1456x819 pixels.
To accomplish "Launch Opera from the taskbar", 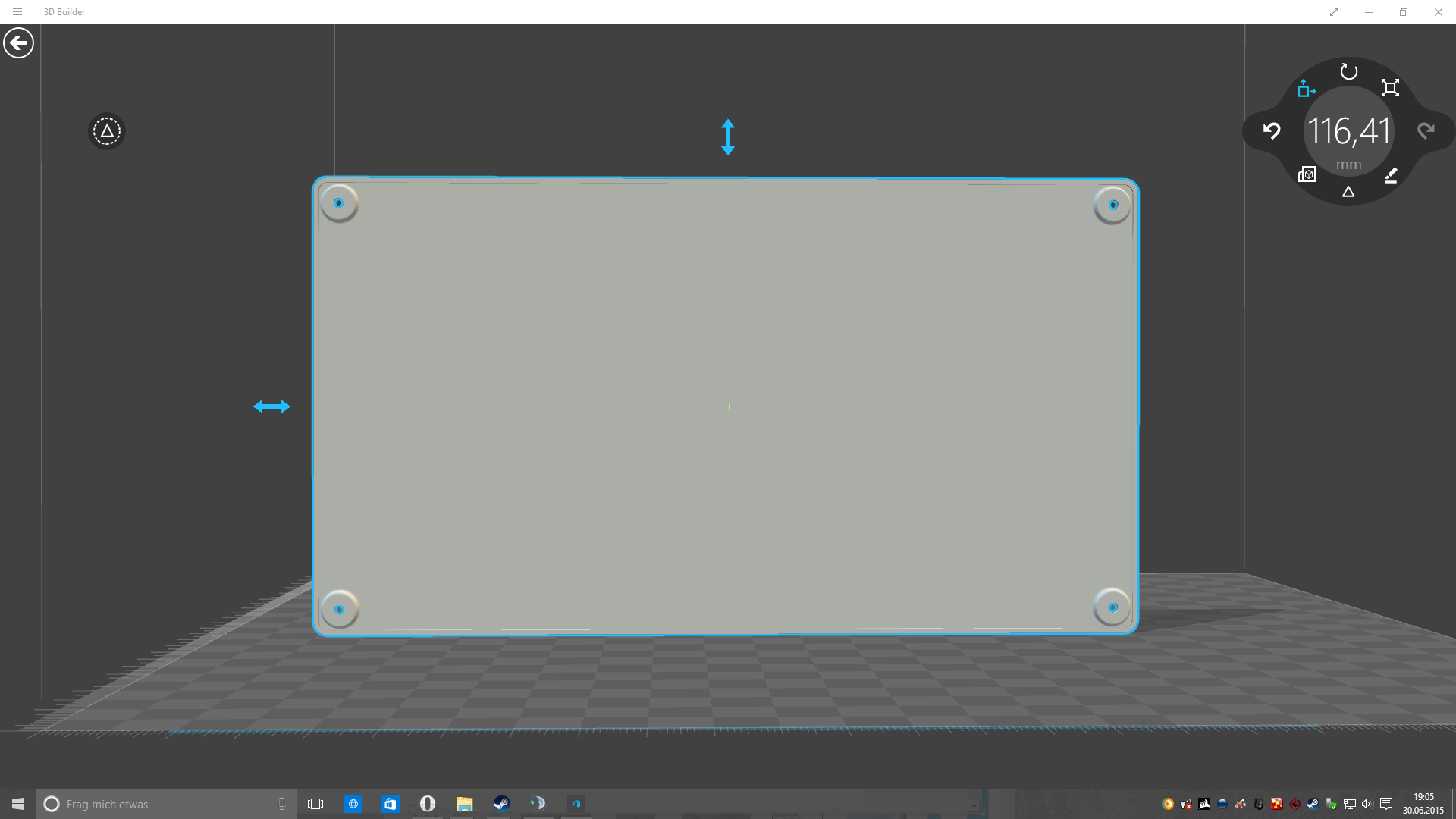I will click(x=427, y=804).
